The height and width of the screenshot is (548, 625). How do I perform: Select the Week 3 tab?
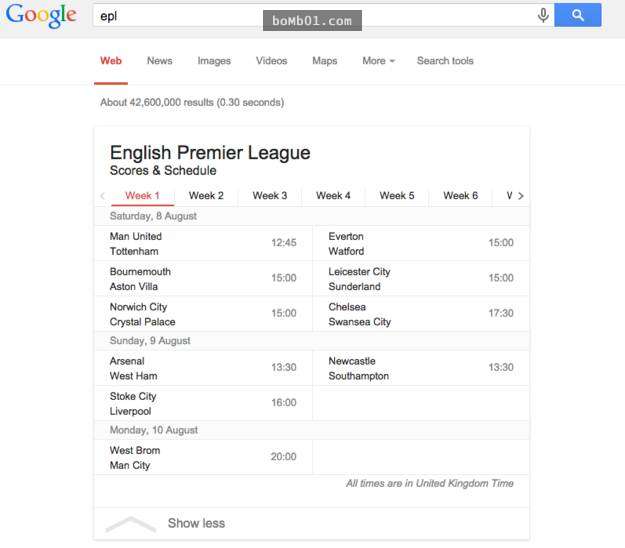(269, 196)
